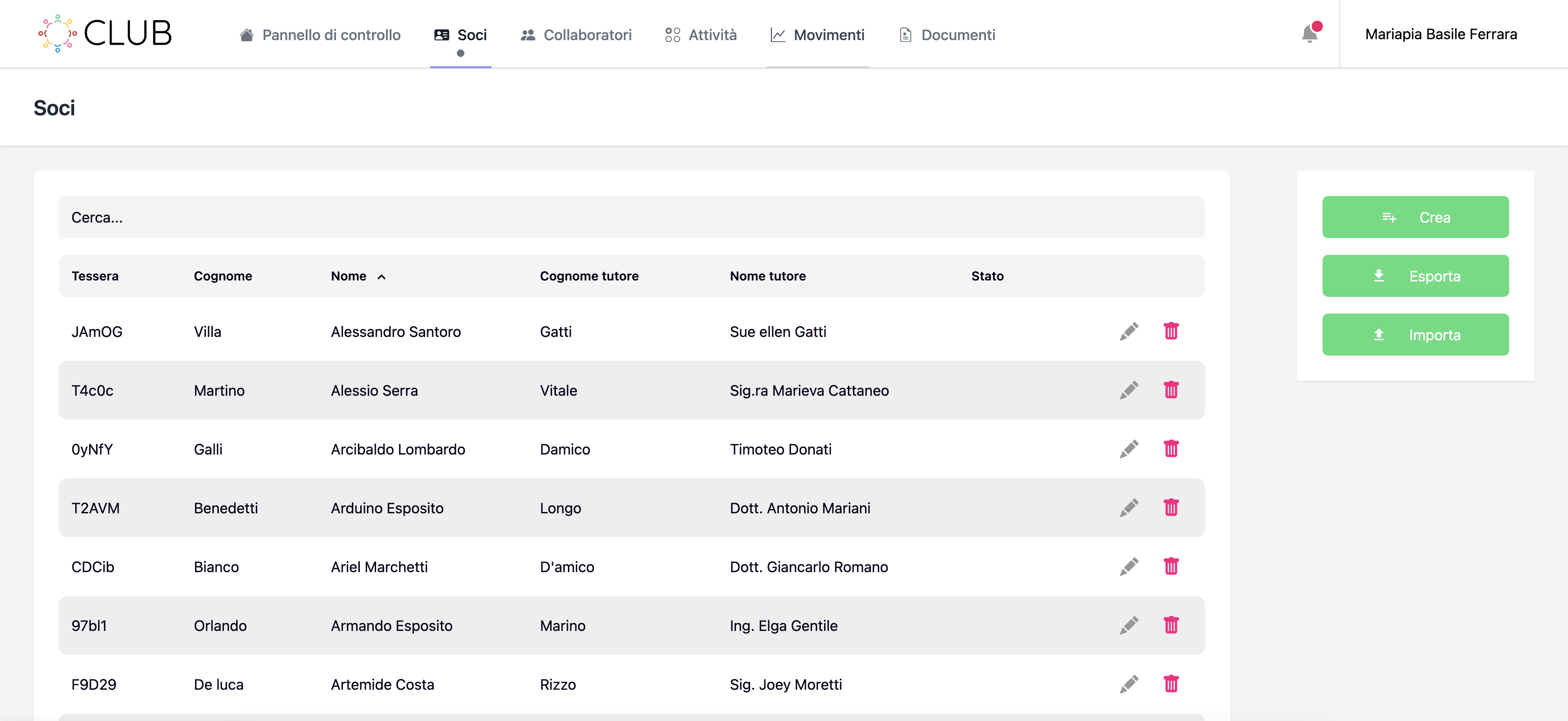Open Mariapia Basile Ferrara user menu
Image resolution: width=1568 pixels, height=721 pixels.
pyautogui.click(x=1441, y=34)
